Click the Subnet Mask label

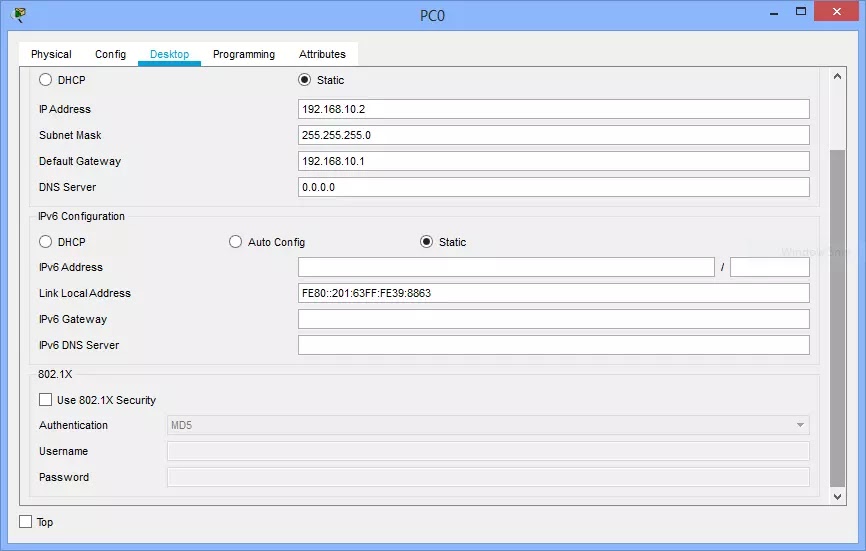pyautogui.click(x=70, y=135)
